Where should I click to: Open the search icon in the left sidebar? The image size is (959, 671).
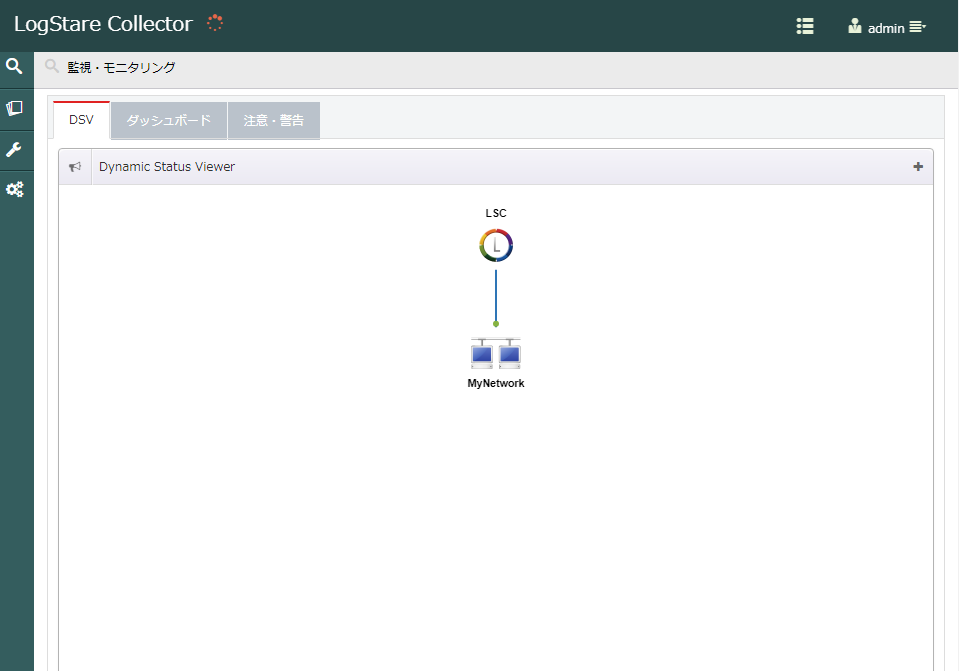point(14,66)
